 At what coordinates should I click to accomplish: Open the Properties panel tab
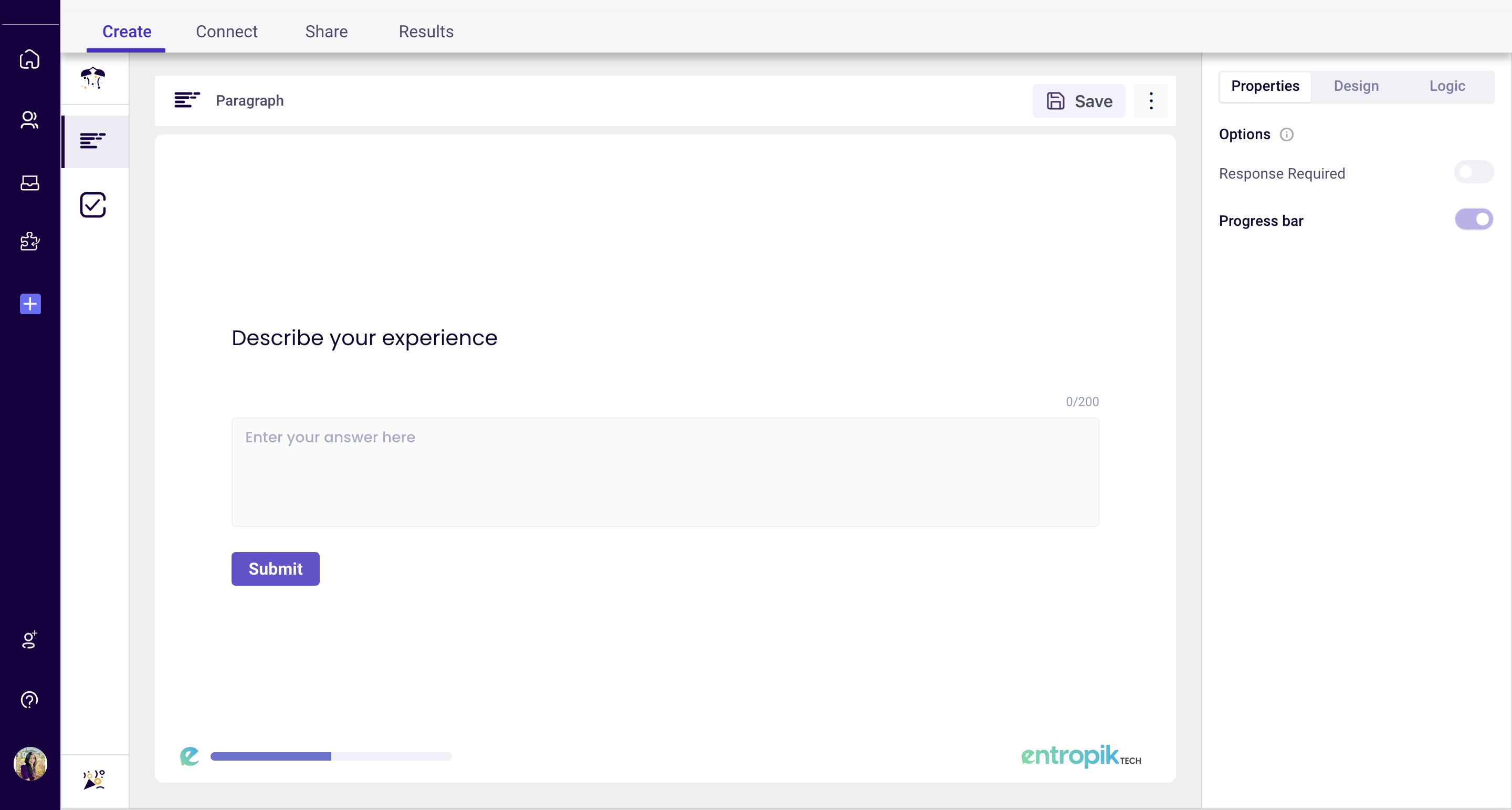pos(1265,86)
